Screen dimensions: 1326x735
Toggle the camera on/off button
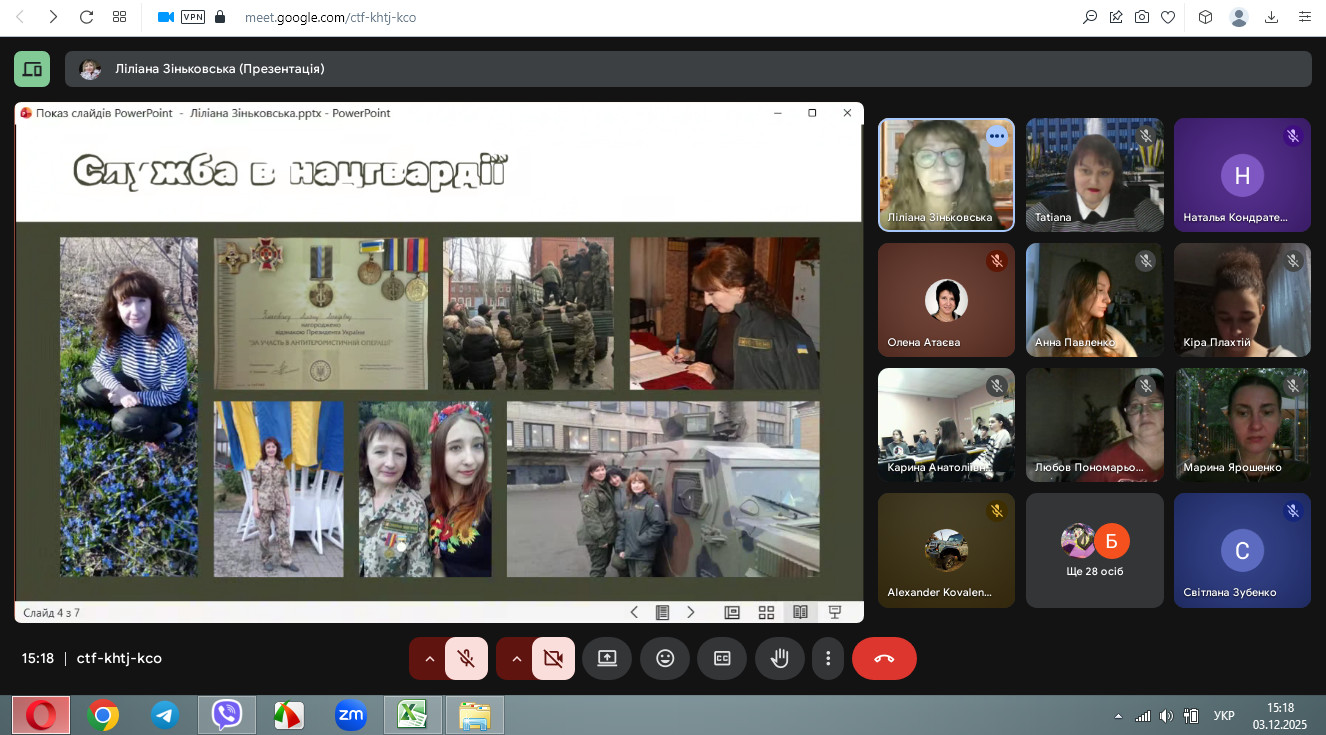click(553, 659)
